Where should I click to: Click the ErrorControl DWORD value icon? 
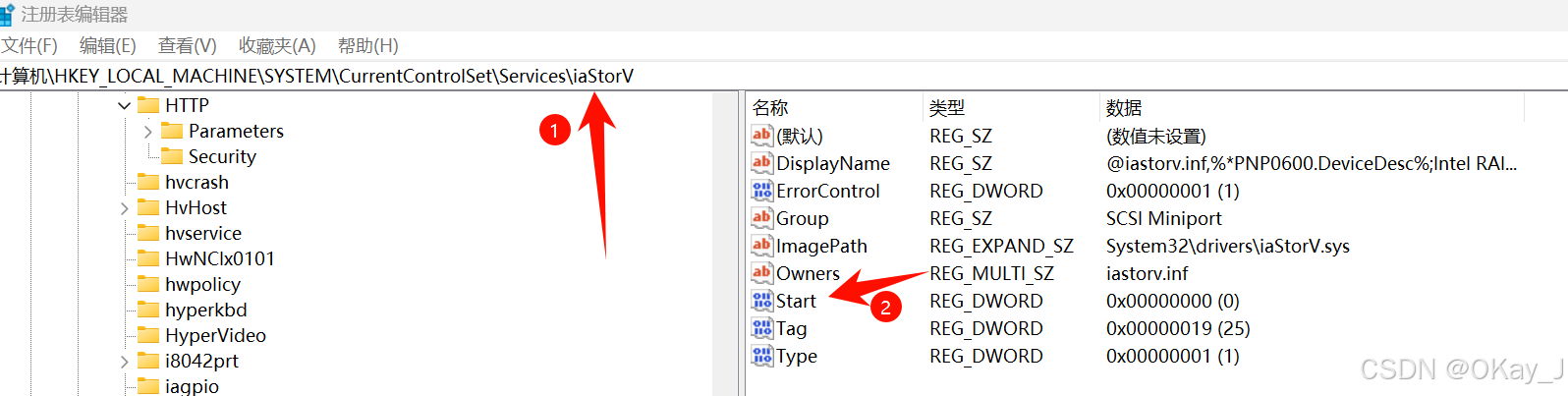[x=762, y=191]
